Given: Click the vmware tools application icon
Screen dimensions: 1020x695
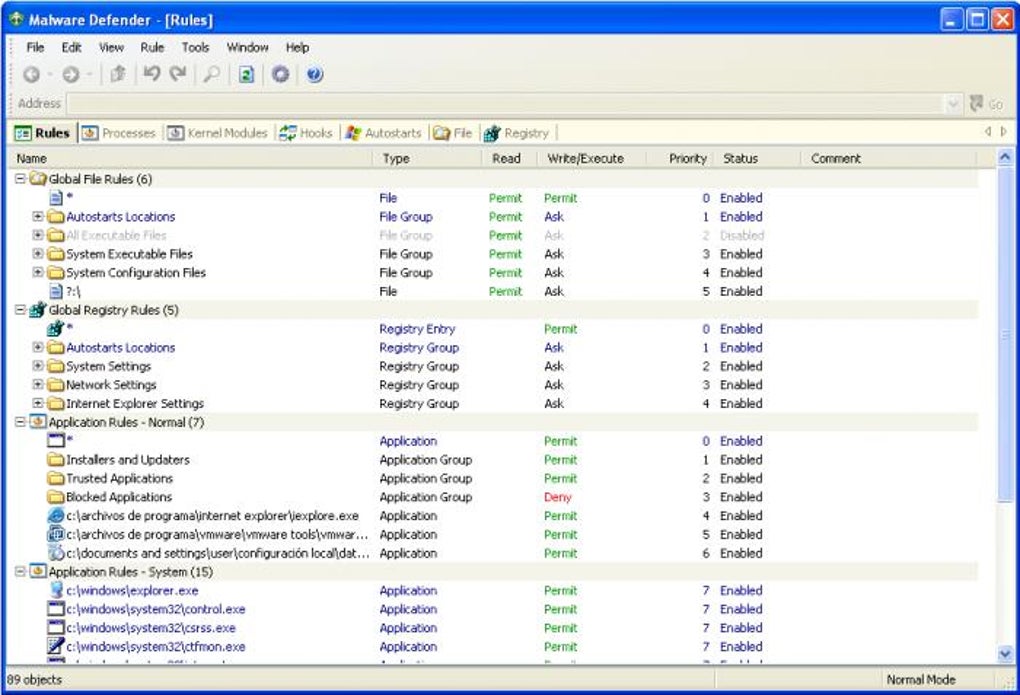Looking at the screenshot, I should [x=56, y=534].
